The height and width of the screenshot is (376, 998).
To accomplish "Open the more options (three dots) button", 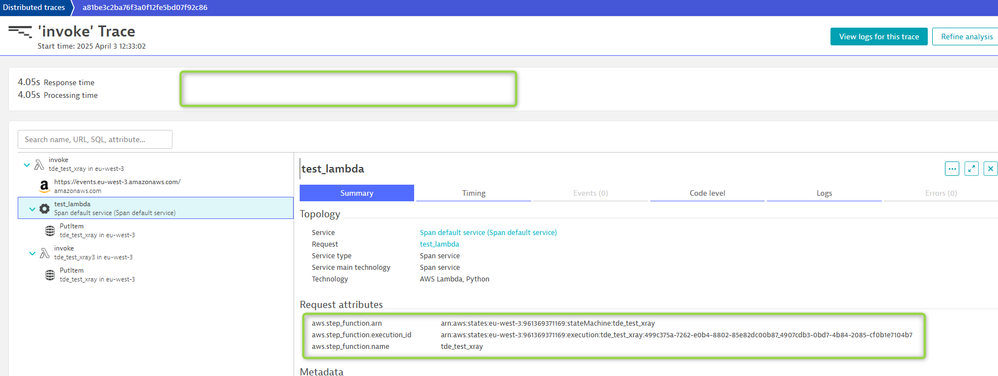I will (952, 169).
